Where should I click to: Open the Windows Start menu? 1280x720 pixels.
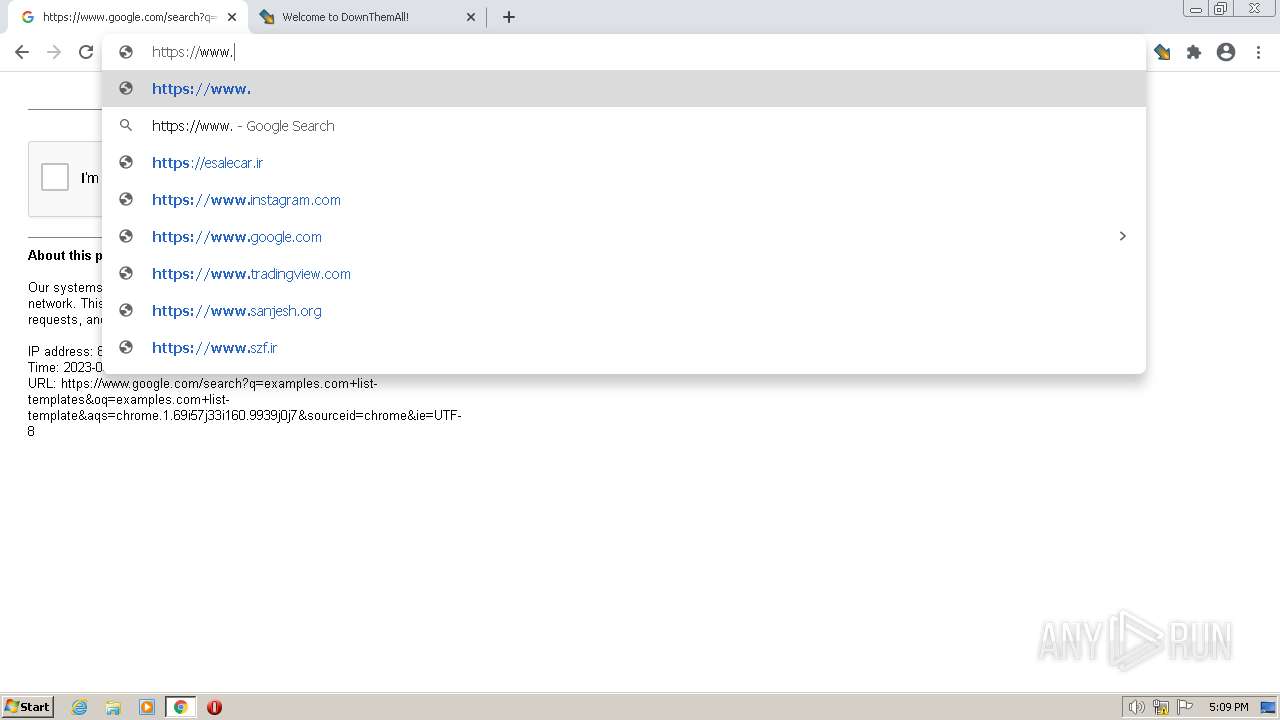(27, 706)
